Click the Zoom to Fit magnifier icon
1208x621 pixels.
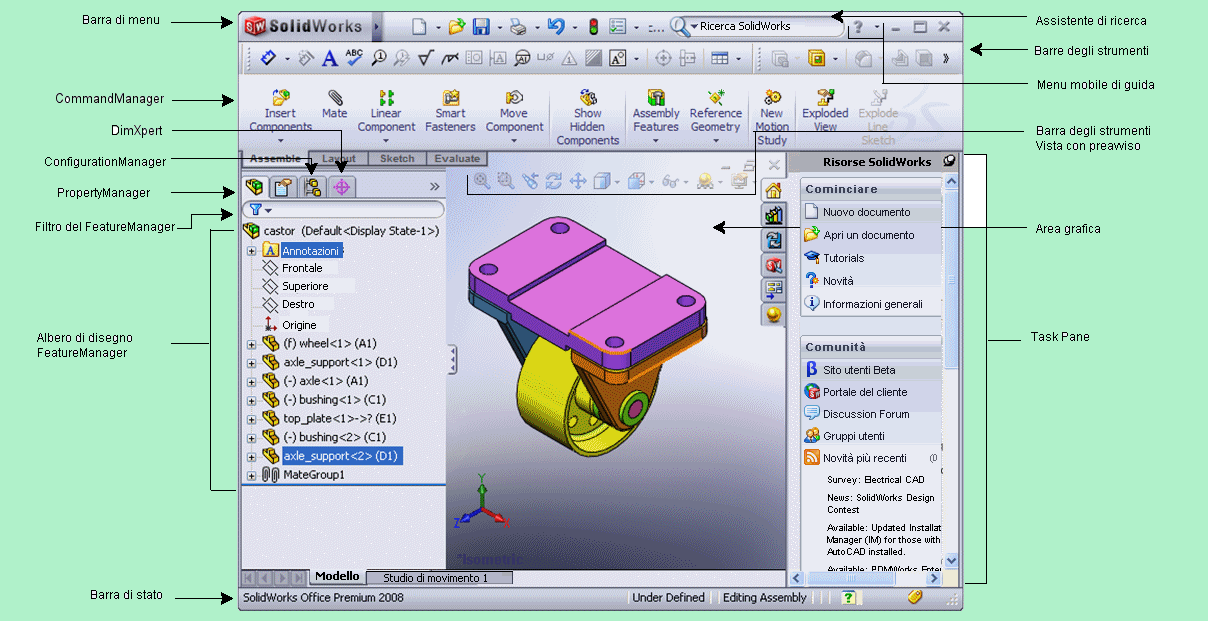point(482,181)
